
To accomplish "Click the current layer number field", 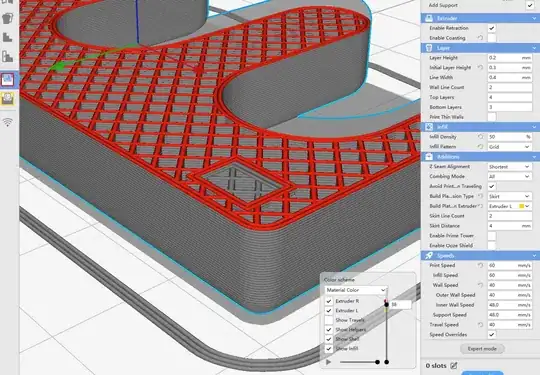I will pyautogui.click(x=401, y=304).
